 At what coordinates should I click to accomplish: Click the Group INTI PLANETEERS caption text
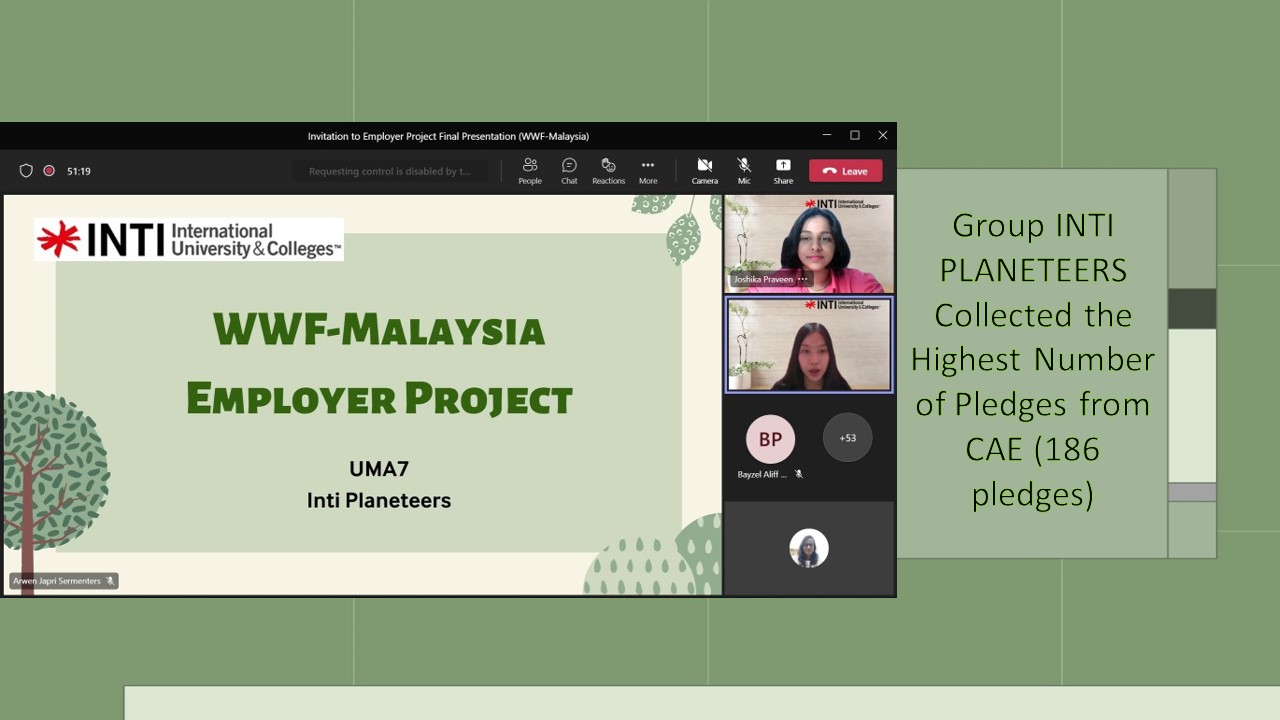tap(1033, 360)
